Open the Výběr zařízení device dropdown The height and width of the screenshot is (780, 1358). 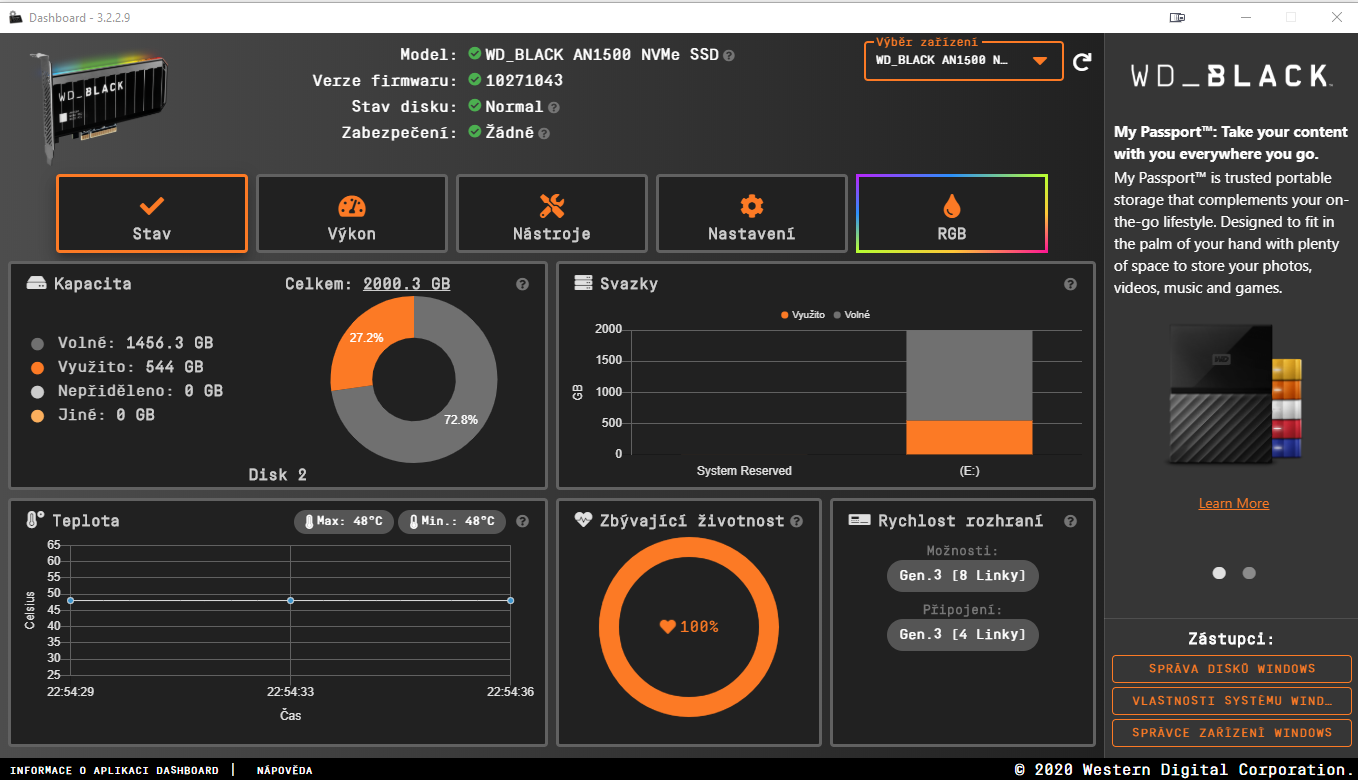click(964, 61)
